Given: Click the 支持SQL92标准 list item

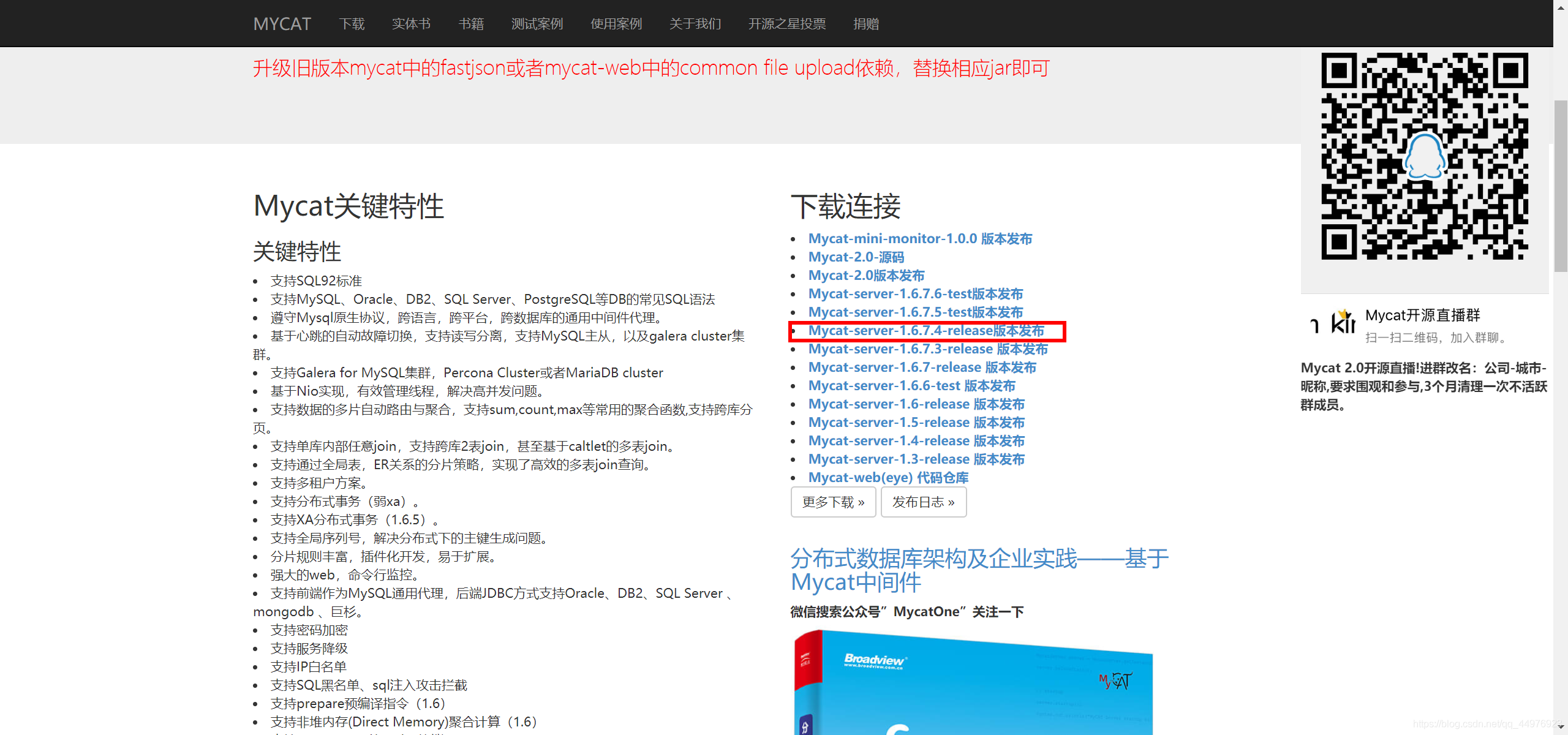Looking at the screenshot, I should [x=316, y=281].
